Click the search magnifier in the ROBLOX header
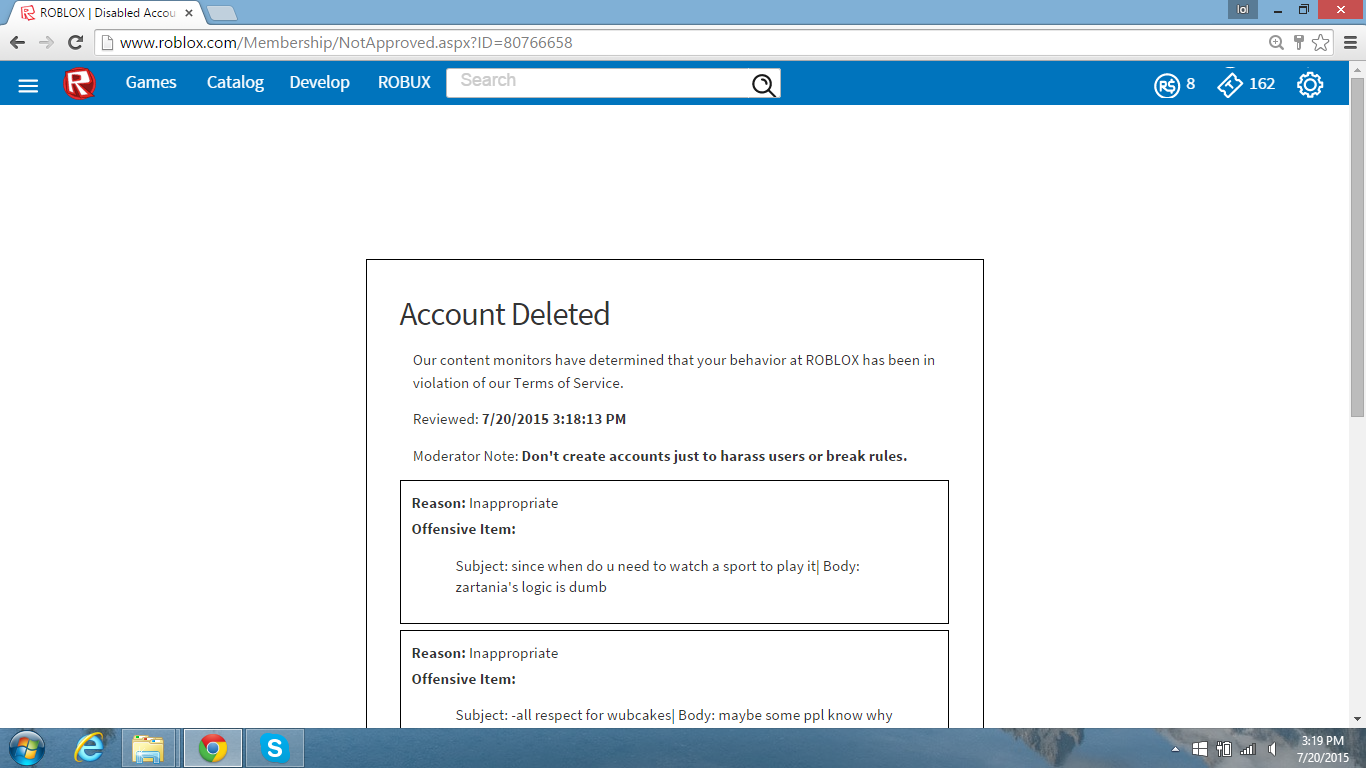The width and height of the screenshot is (1366, 768). 764,85
